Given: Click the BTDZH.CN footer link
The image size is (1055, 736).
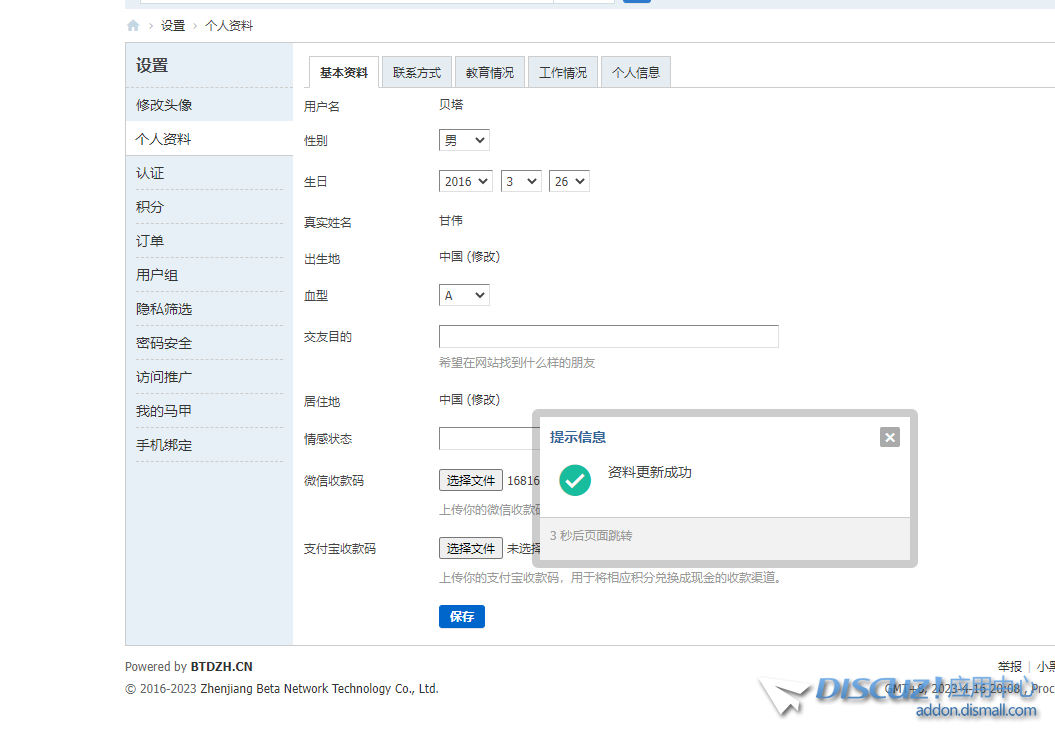Looking at the screenshot, I should pyautogui.click(x=221, y=666).
